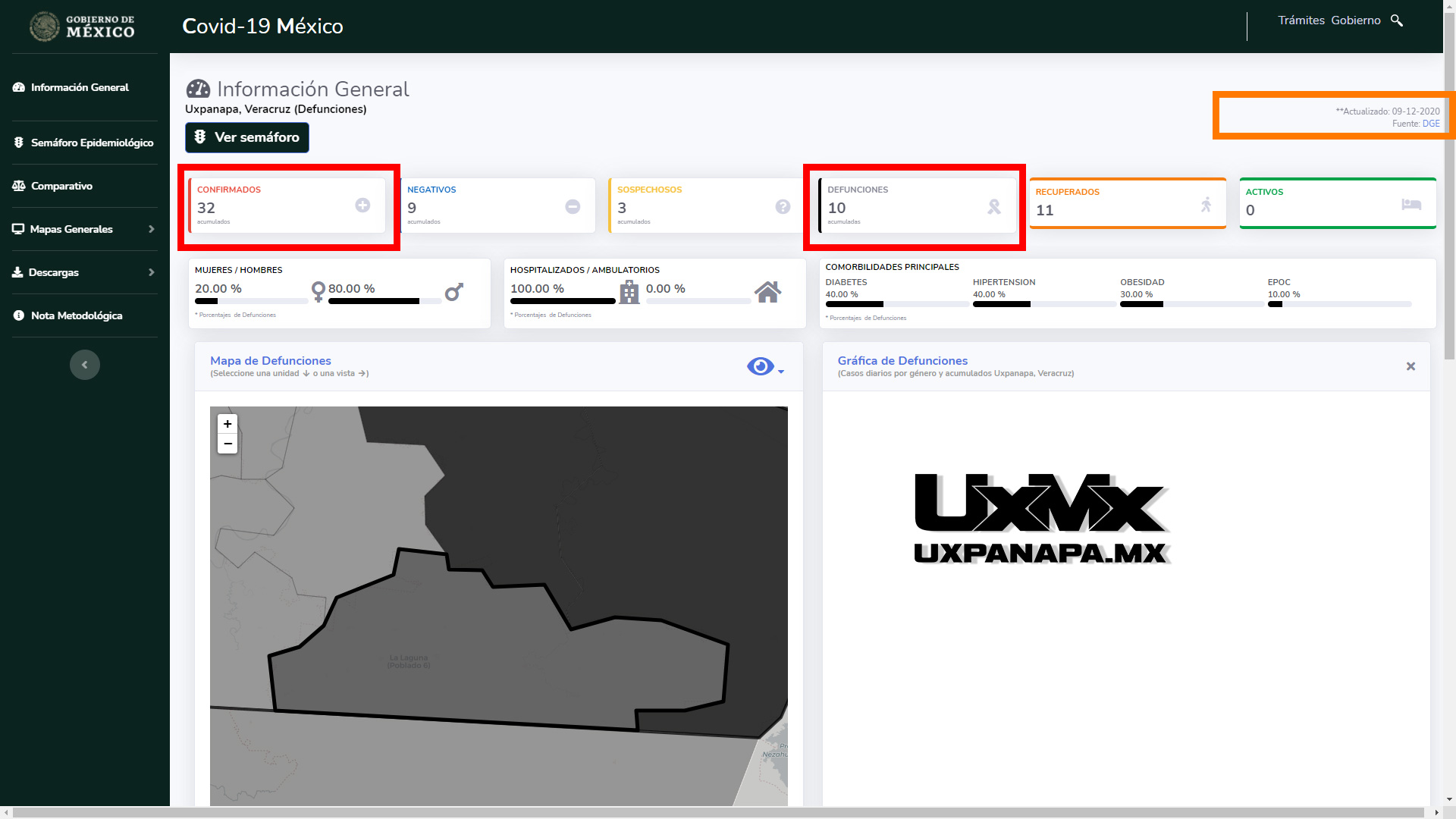This screenshot has height=819, width=1456.
Task: Click the Hipertension 40.00 % progress bar
Action: click(x=1044, y=304)
